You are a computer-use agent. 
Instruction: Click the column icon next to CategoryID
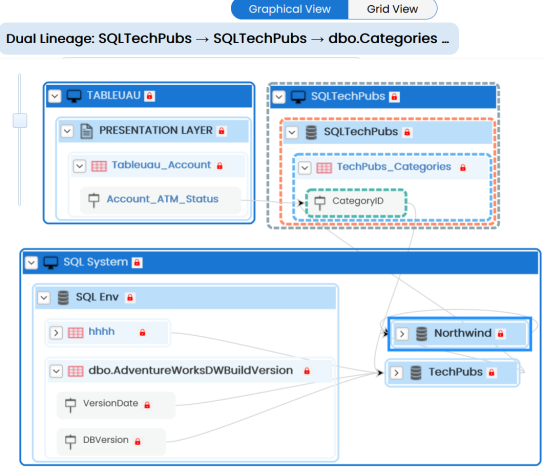[320, 202]
